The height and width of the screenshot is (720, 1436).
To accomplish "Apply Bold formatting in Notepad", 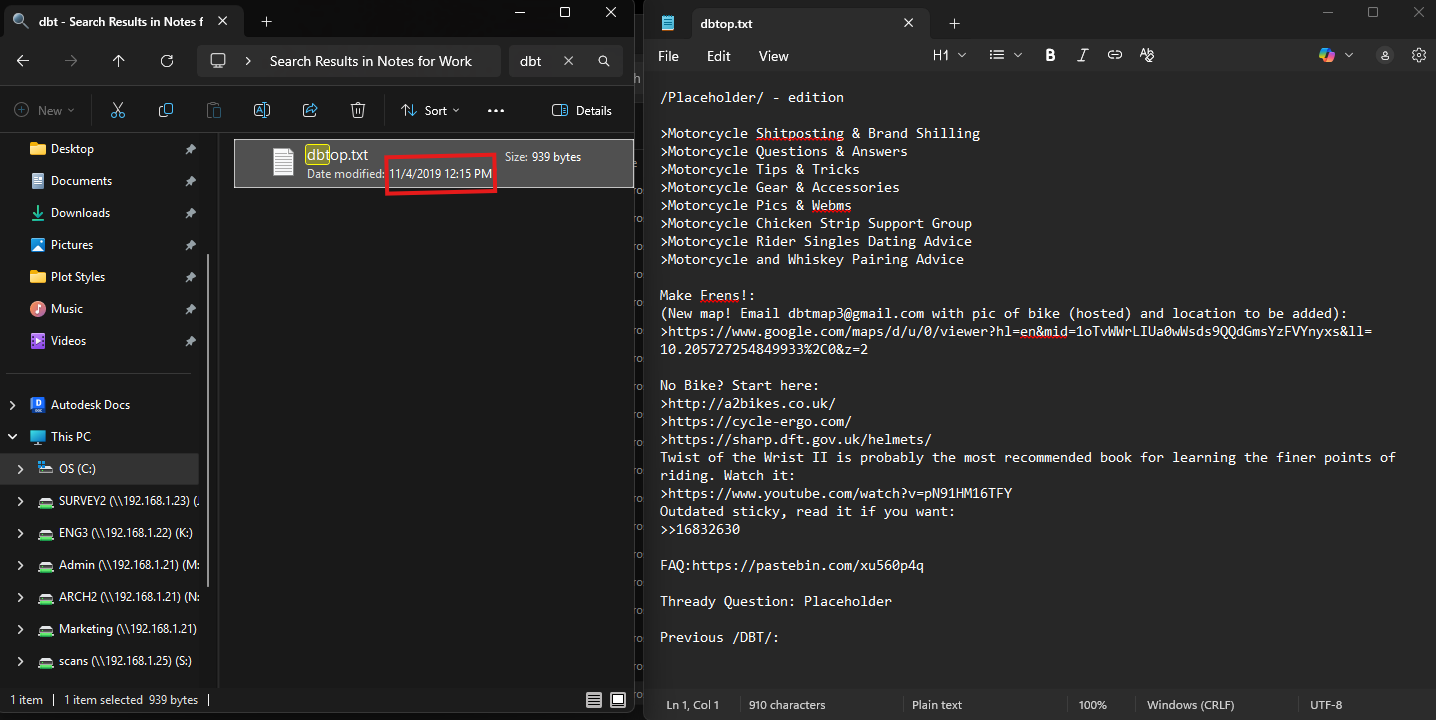I will (1050, 56).
